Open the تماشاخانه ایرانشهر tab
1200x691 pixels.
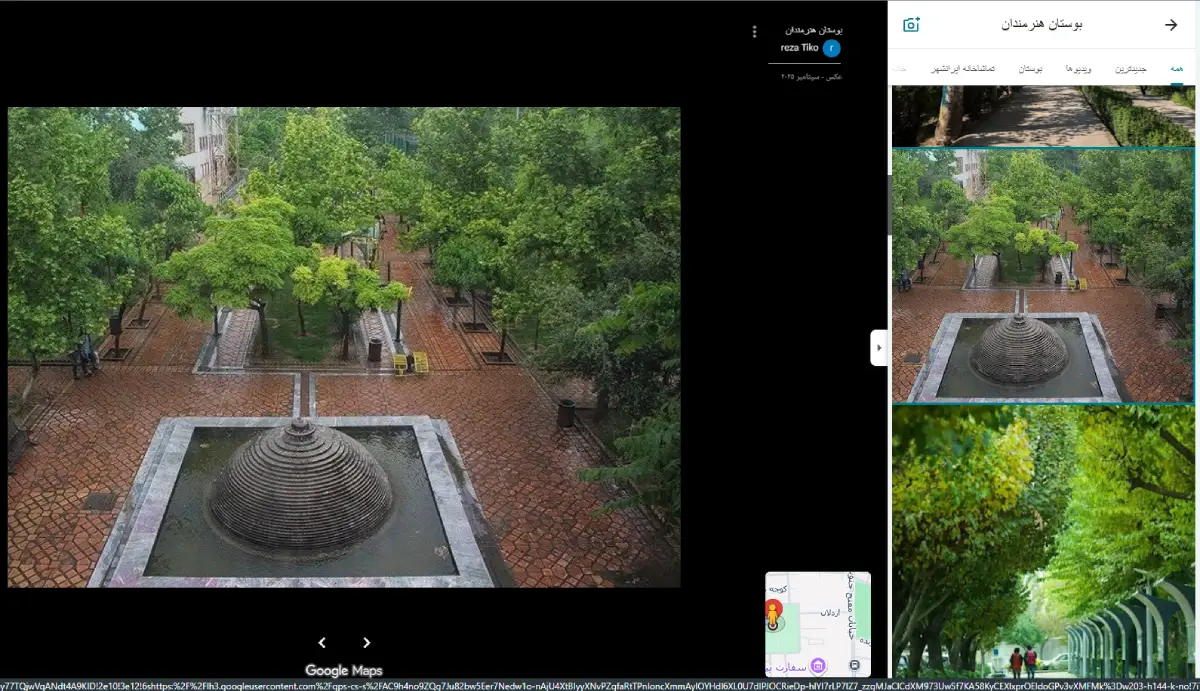click(963, 69)
